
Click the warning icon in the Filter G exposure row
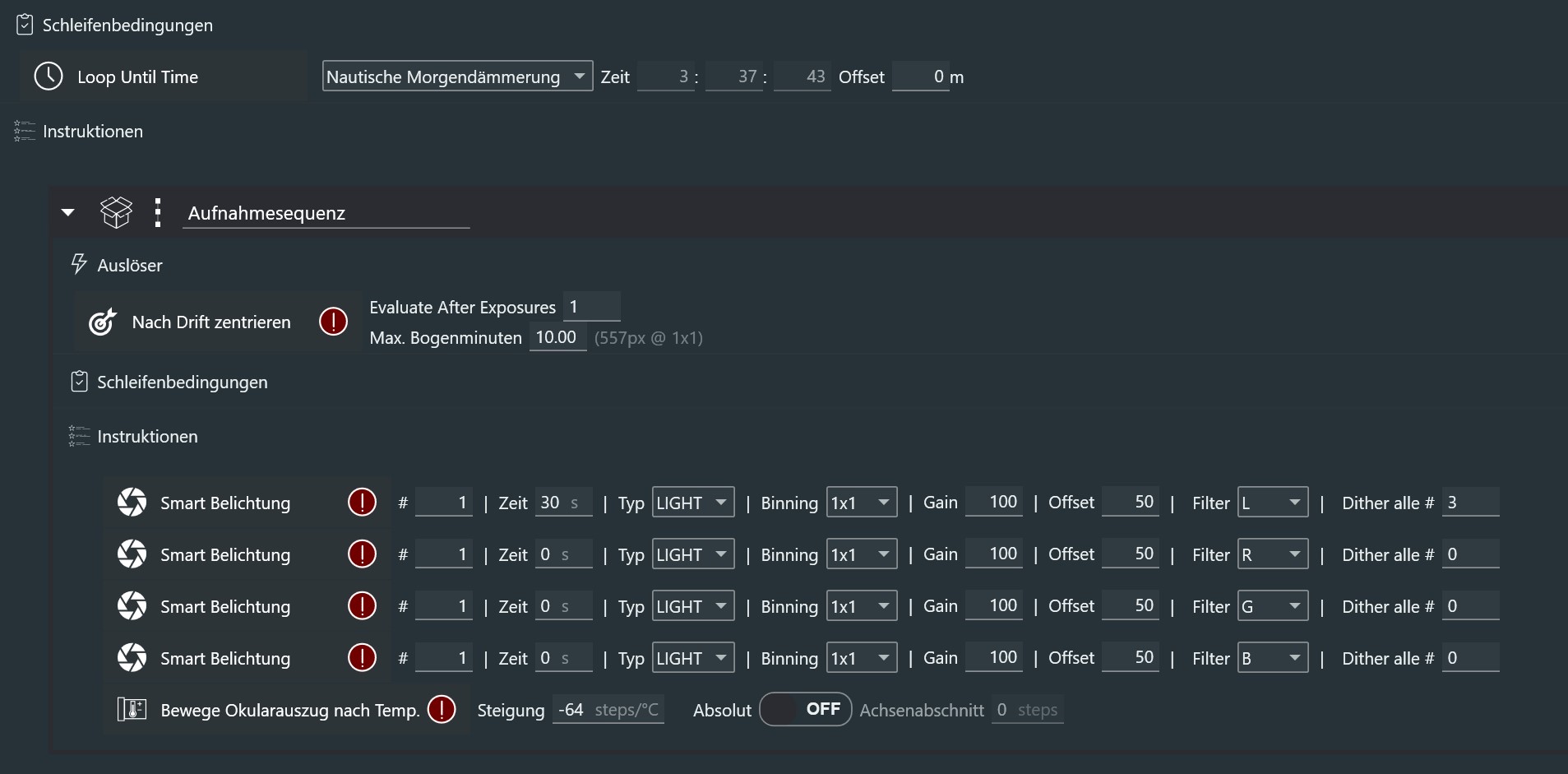(x=362, y=605)
